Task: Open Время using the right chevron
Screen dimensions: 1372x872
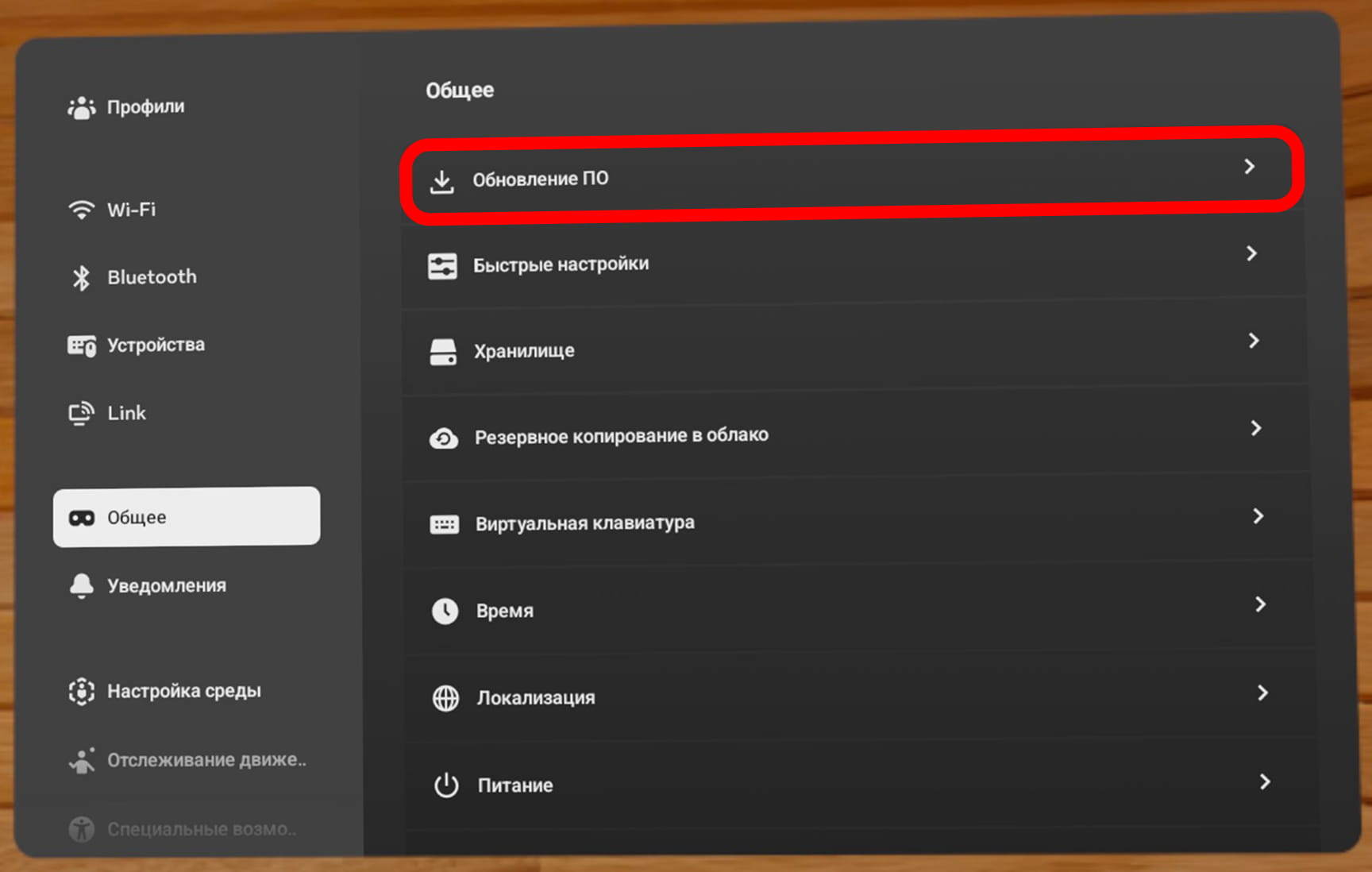Action: coord(1261,604)
